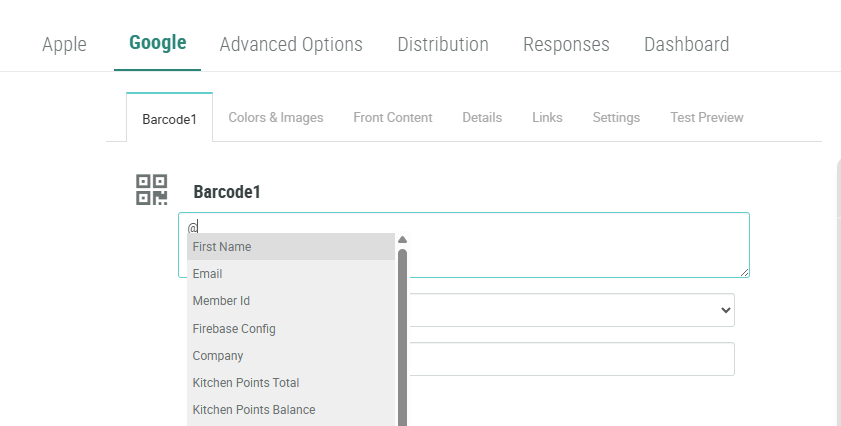Click the QR code icon beside Barcode1
The height and width of the screenshot is (426, 841).
[151, 190]
